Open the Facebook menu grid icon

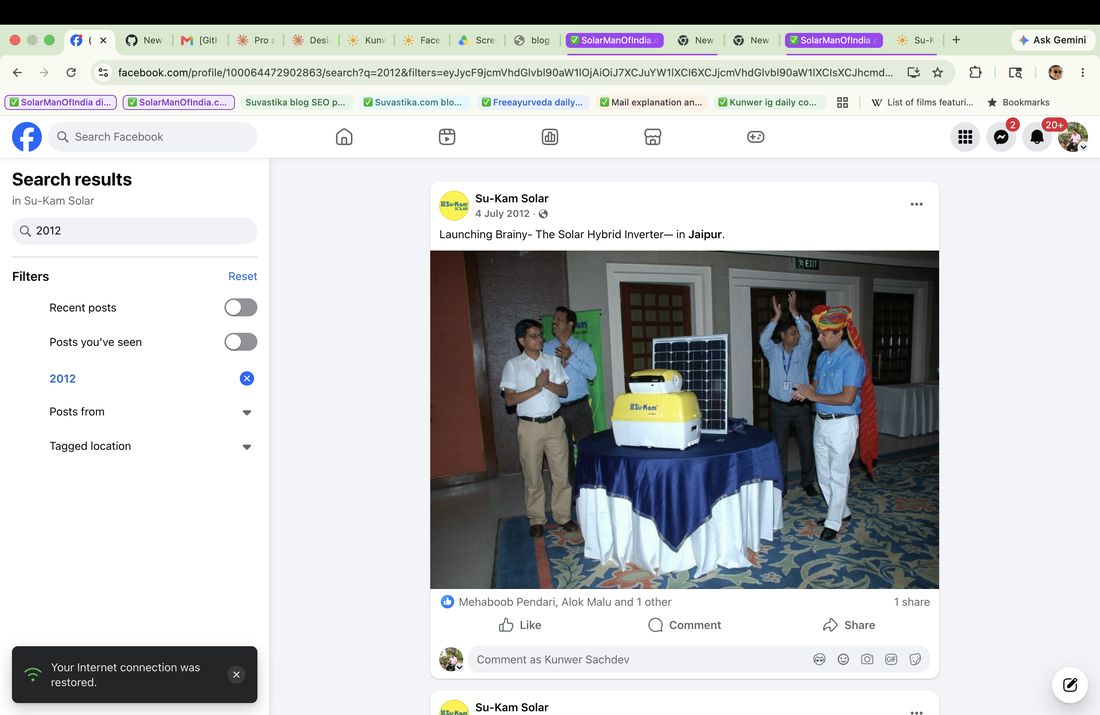[x=965, y=137]
